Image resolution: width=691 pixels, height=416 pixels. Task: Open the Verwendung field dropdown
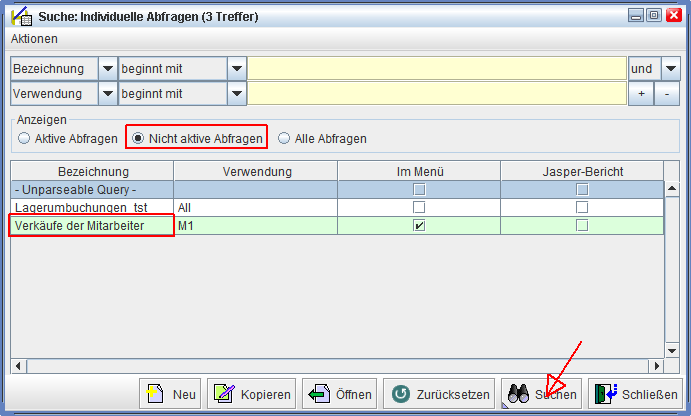107,93
